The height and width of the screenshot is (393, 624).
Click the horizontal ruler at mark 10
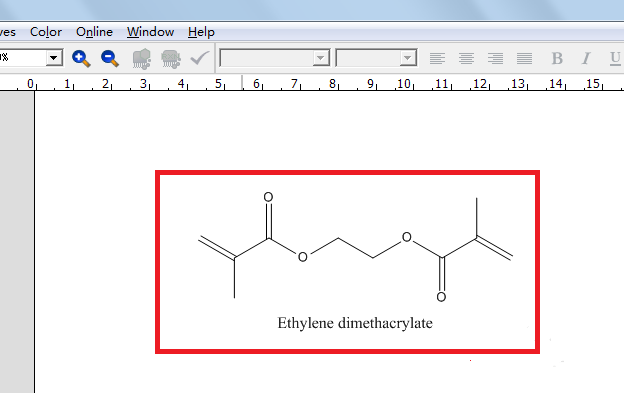coord(405,84)
